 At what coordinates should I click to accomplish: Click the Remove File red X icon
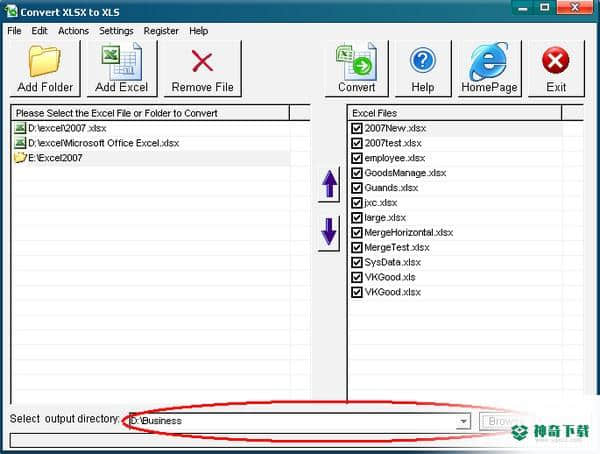(202, 61)
